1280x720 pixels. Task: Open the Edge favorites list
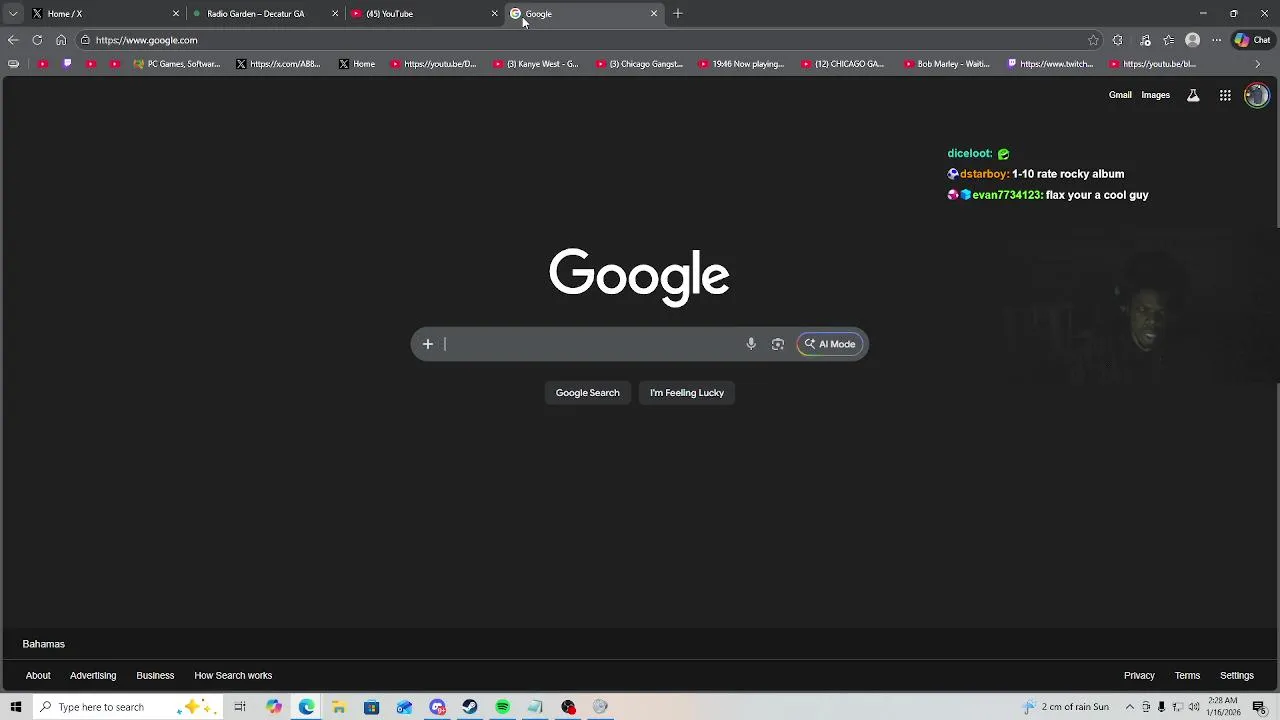[x=1168, y=40]
